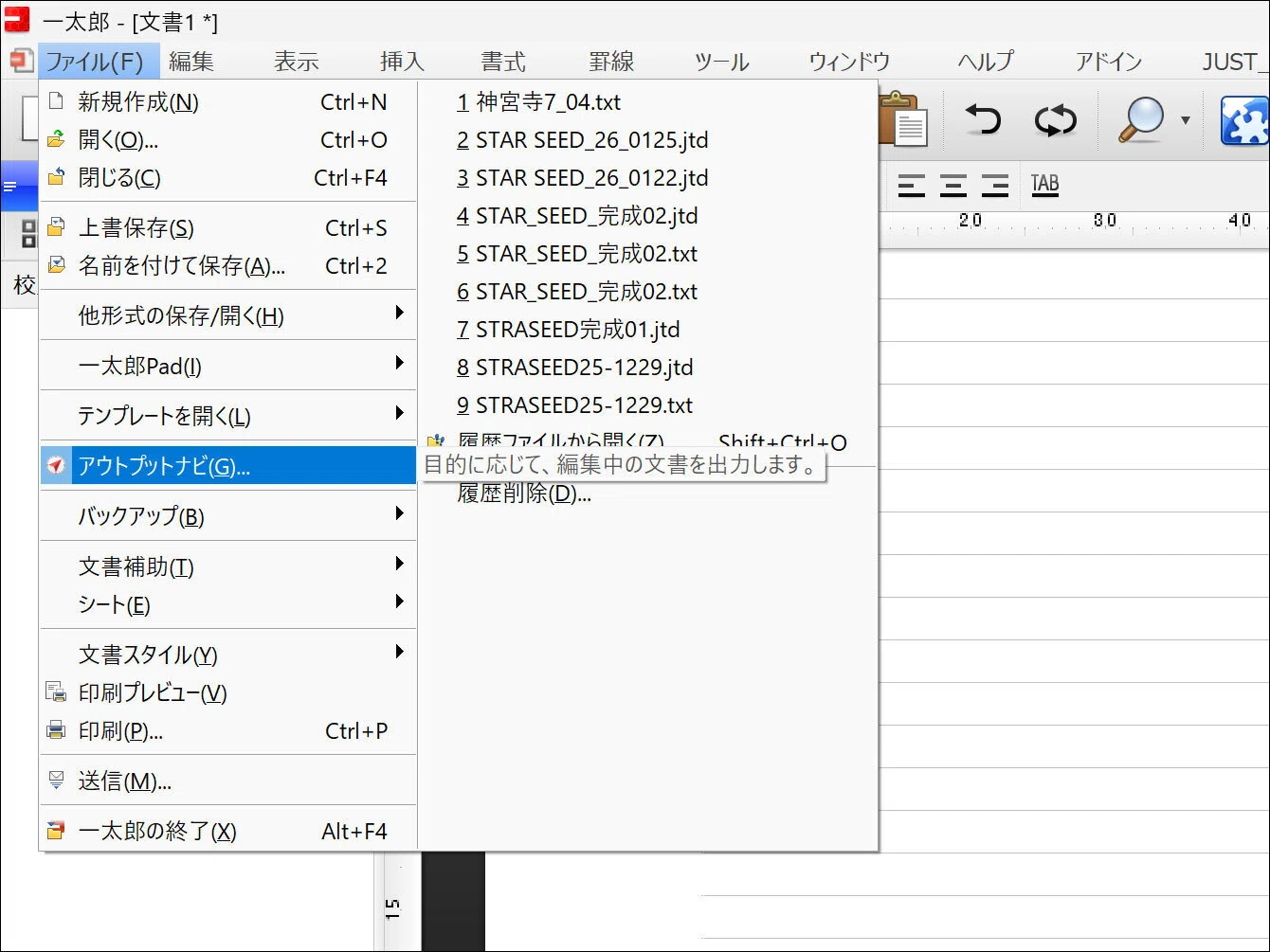
Task: Select 新規作成(N) menu entry
Action: (228, 101)
